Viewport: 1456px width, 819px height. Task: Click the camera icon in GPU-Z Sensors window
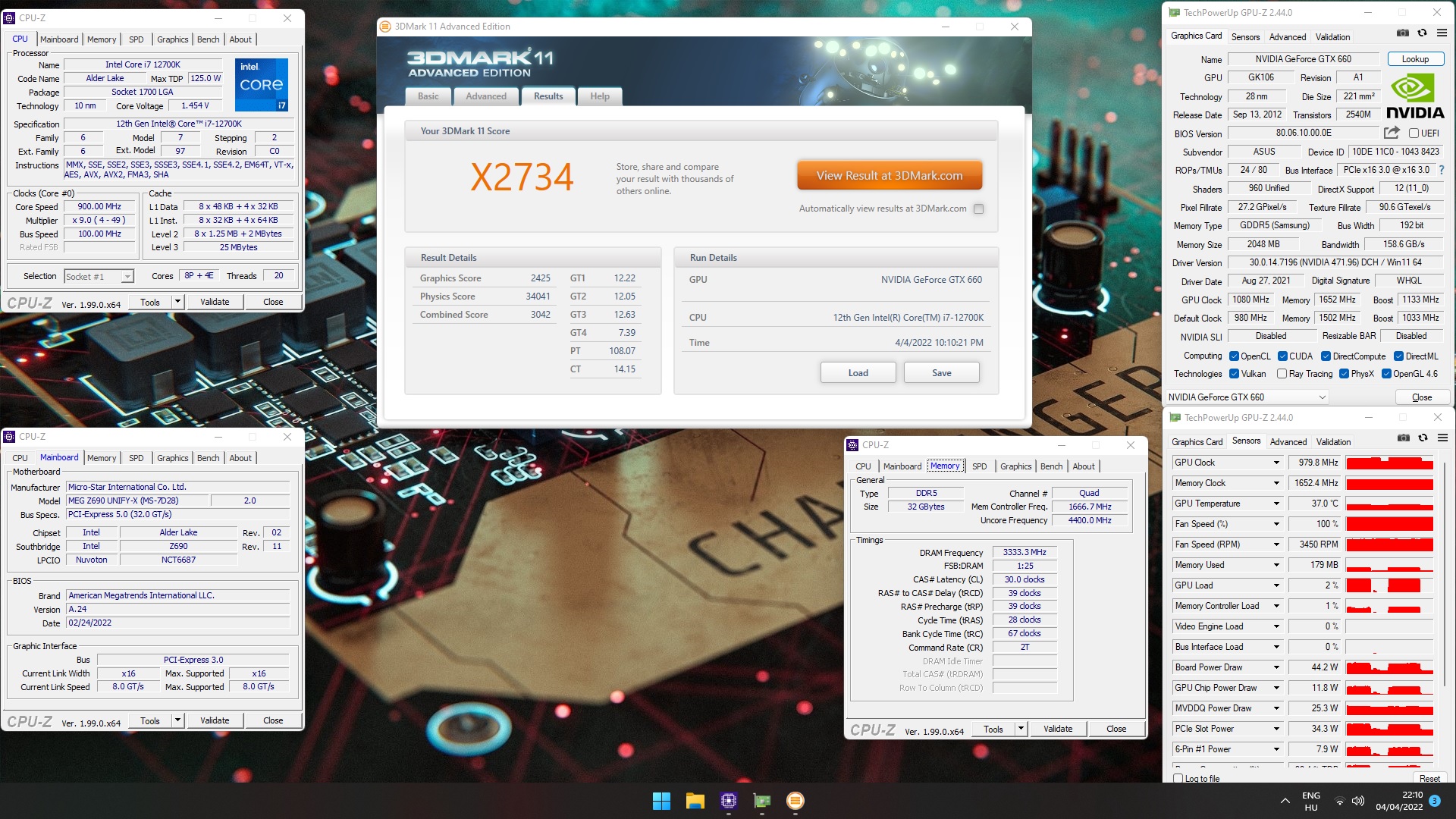coord(1404,438)
